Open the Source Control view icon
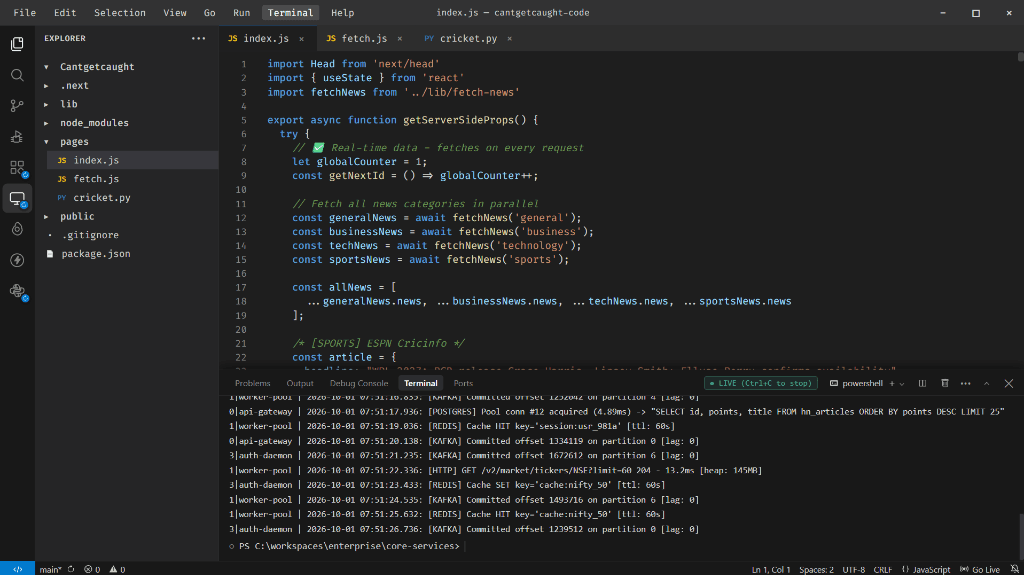 click(x=17, y=106)
